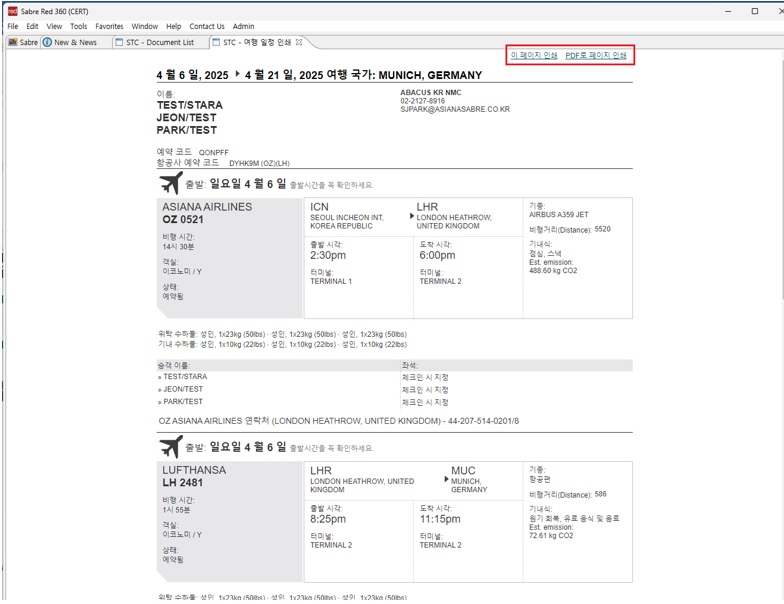Open the Edit menu
Screen dimensions: 784x604
[x=32, y=26]
